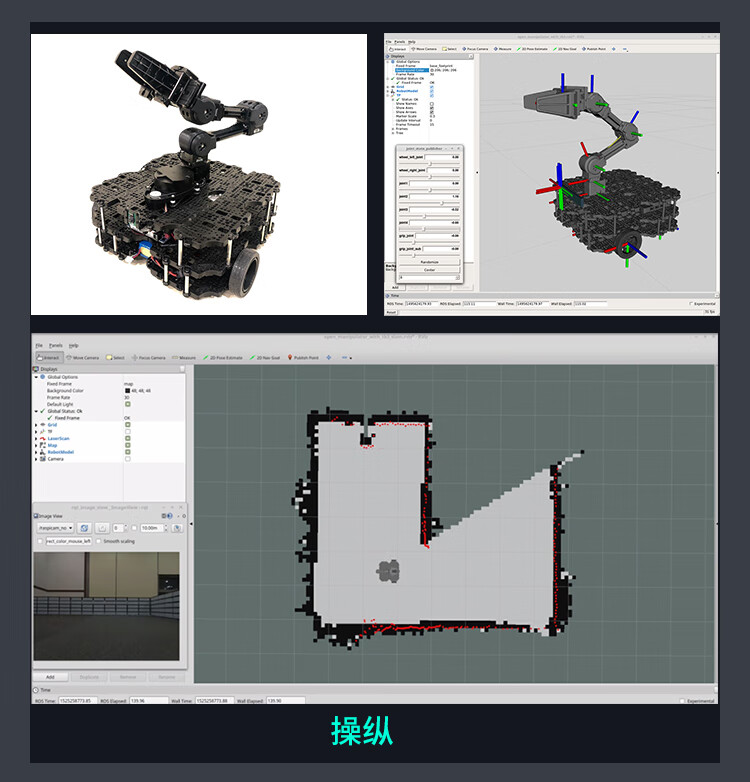Collapse Global Status: Ok in bottom Displays panel
The height and width of the screenshot is (782, 750).
point(36,411)
